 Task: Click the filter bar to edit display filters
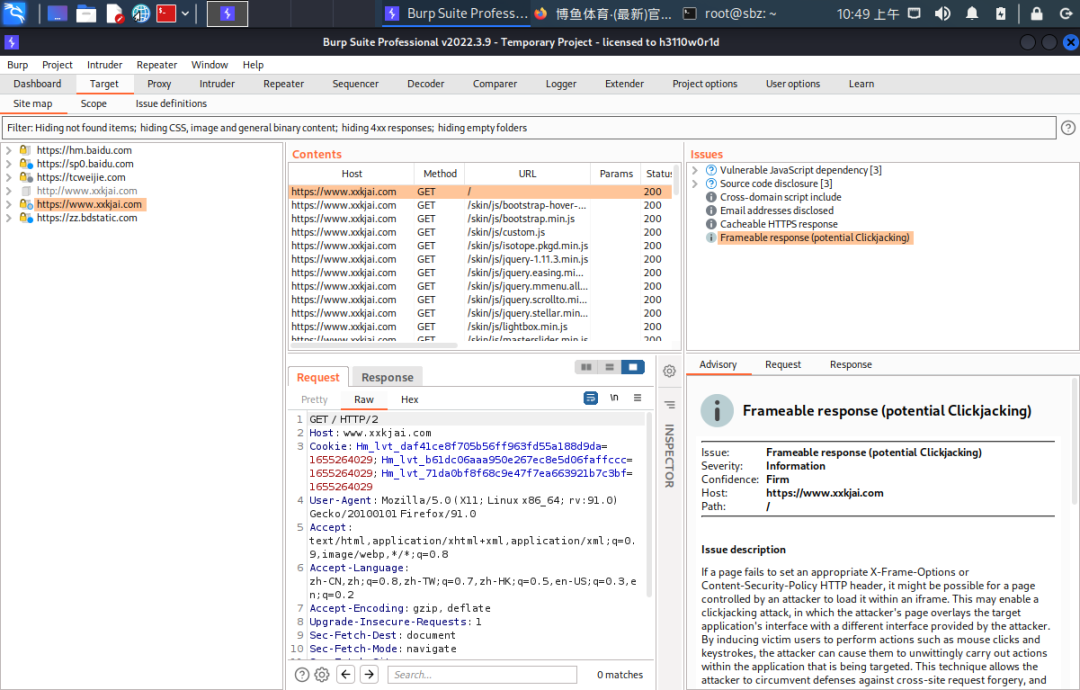(x=400, y=127)
